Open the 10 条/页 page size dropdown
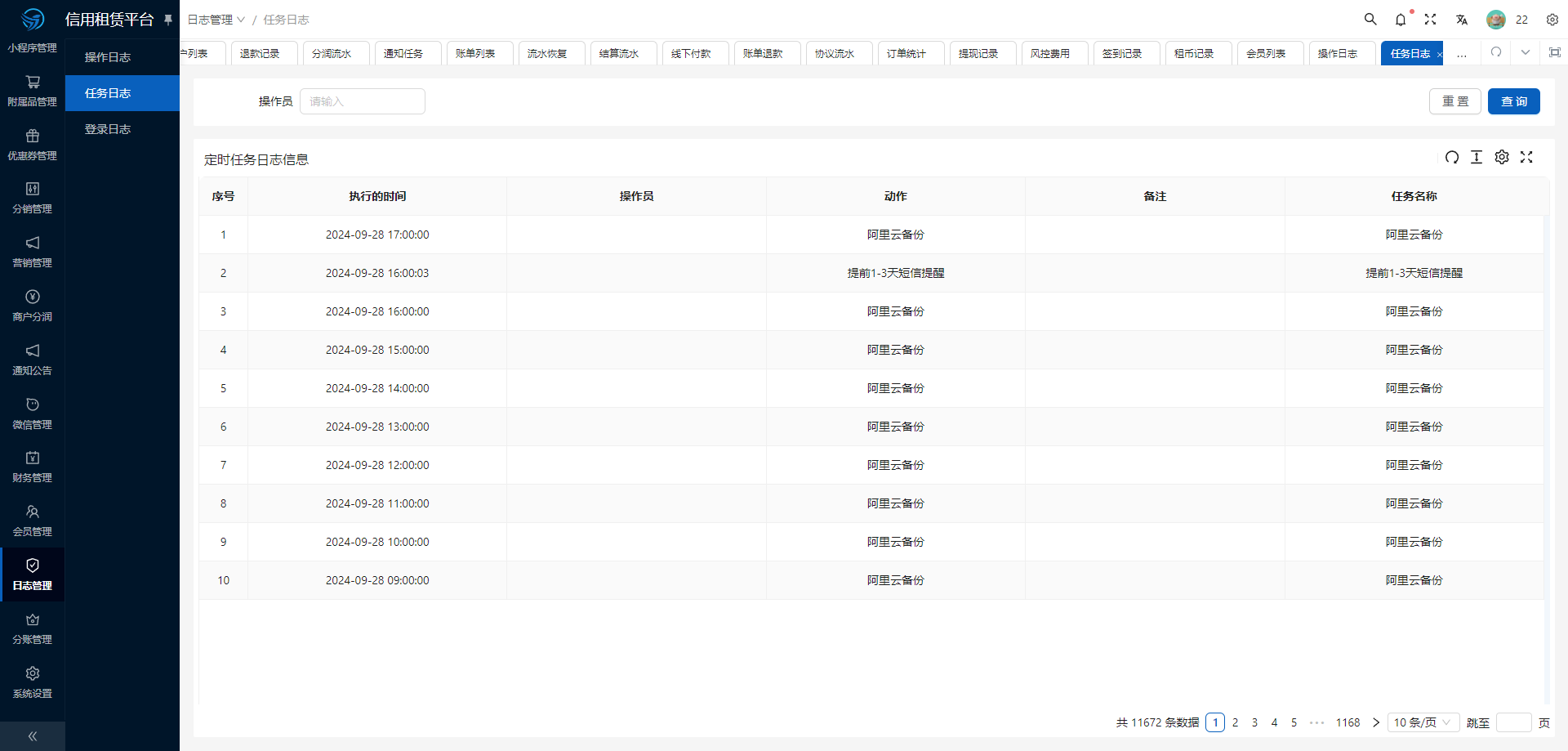The image size is (1568, 751). (x=1423, y=722)
